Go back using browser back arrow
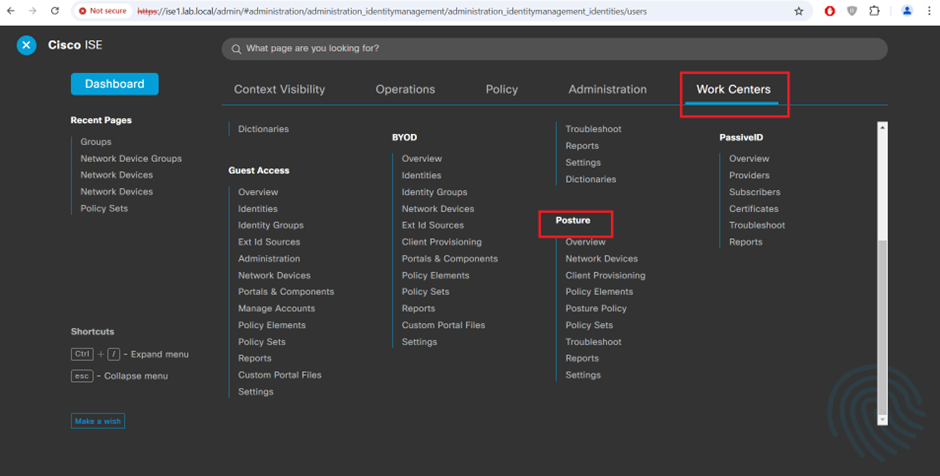Screen dimensions: 940x476 (x=11, y=11)
